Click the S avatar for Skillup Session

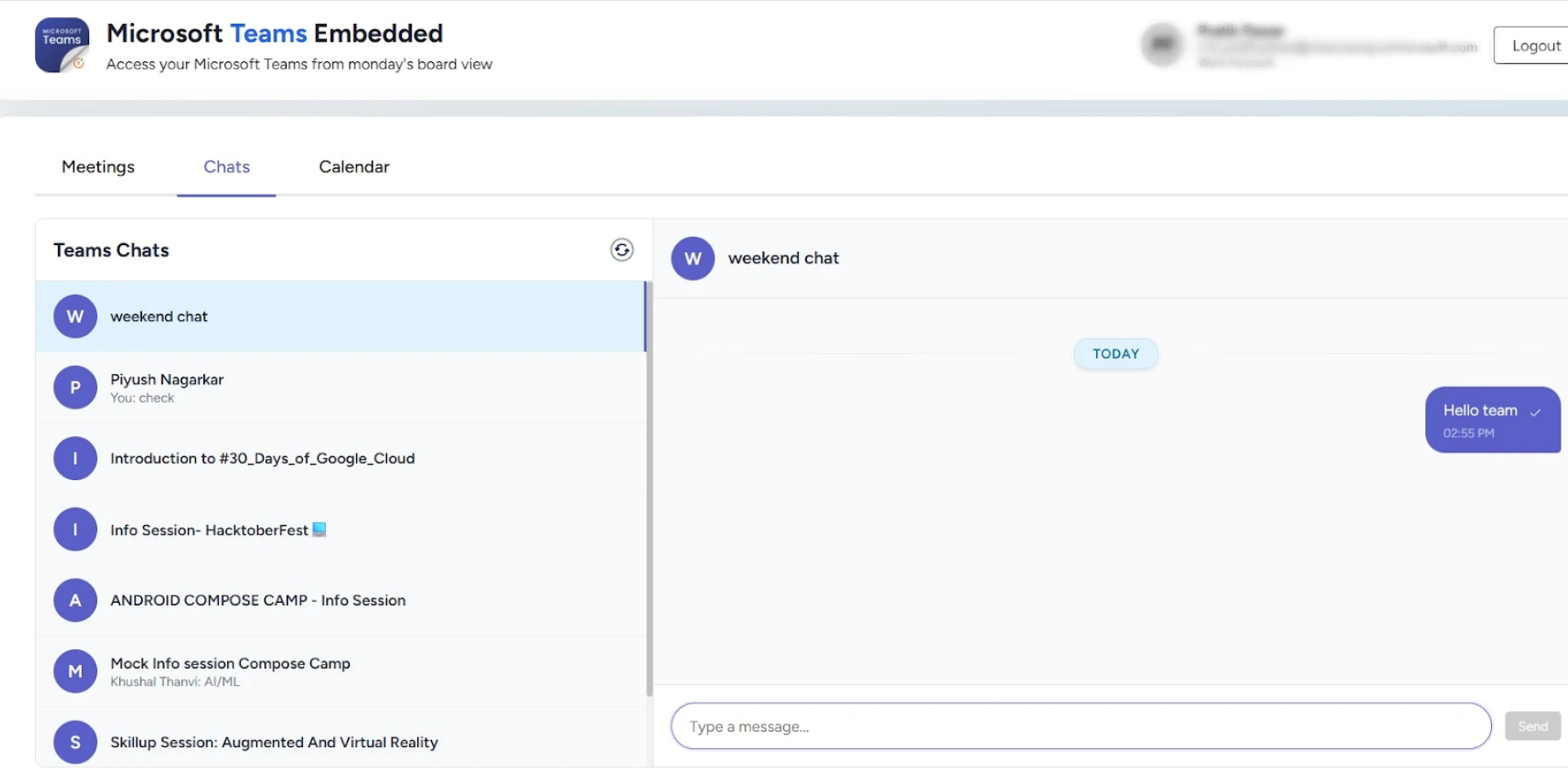coord(75,742)
